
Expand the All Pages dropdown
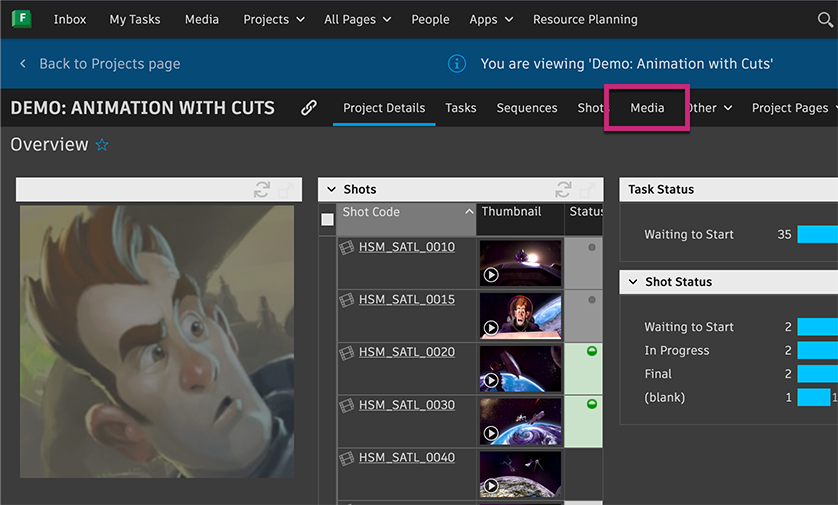click(x=358, y=20)
